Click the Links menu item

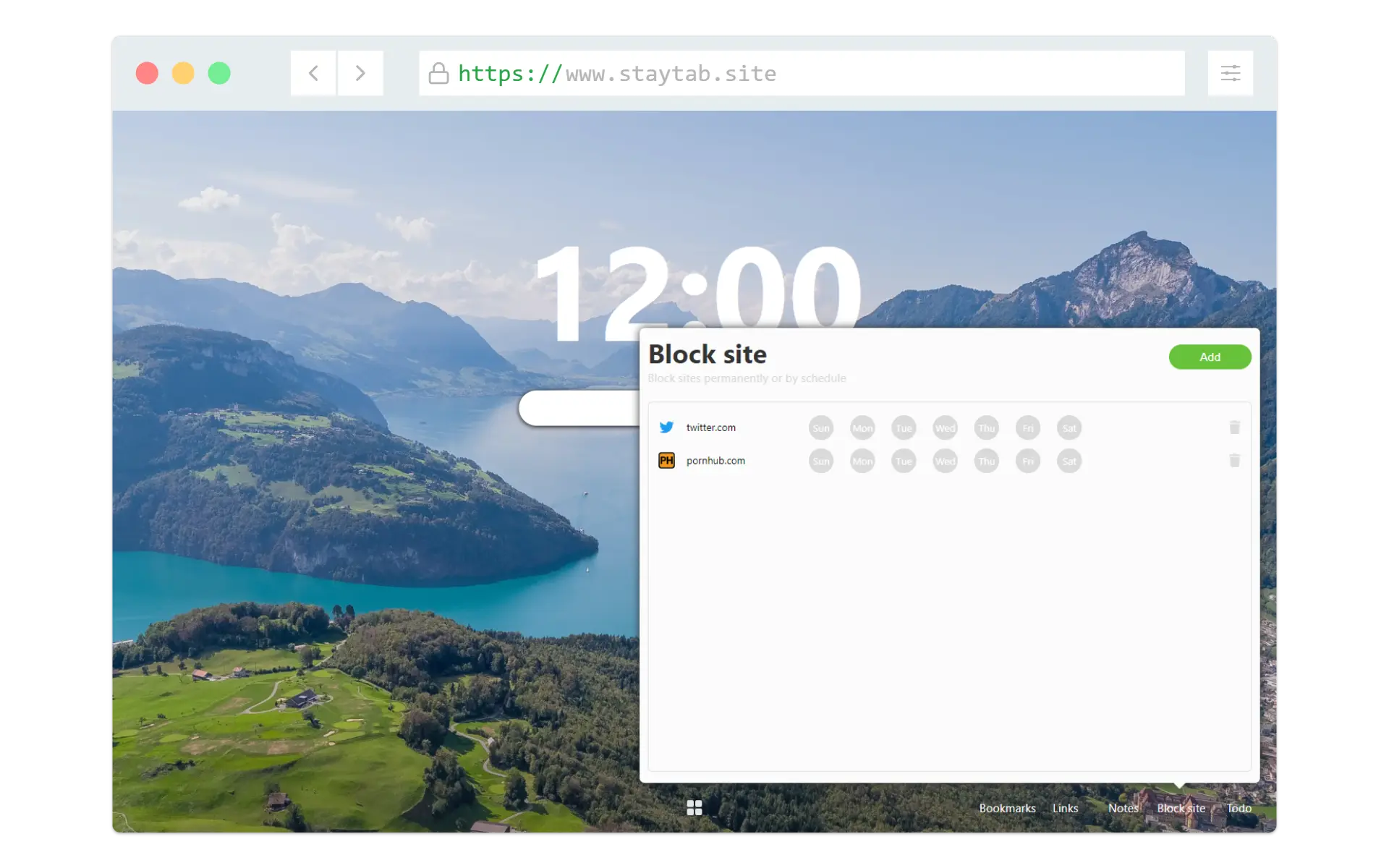(x=1065, y=808)
